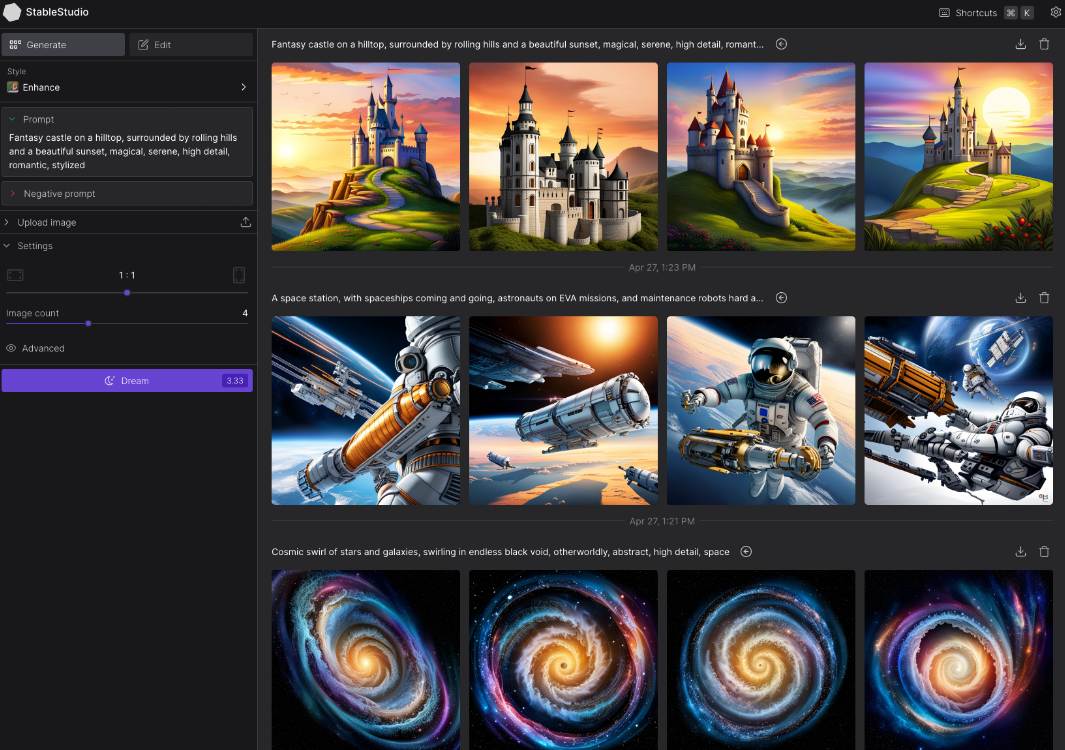Download the space station image set

tap(1020, 298)
